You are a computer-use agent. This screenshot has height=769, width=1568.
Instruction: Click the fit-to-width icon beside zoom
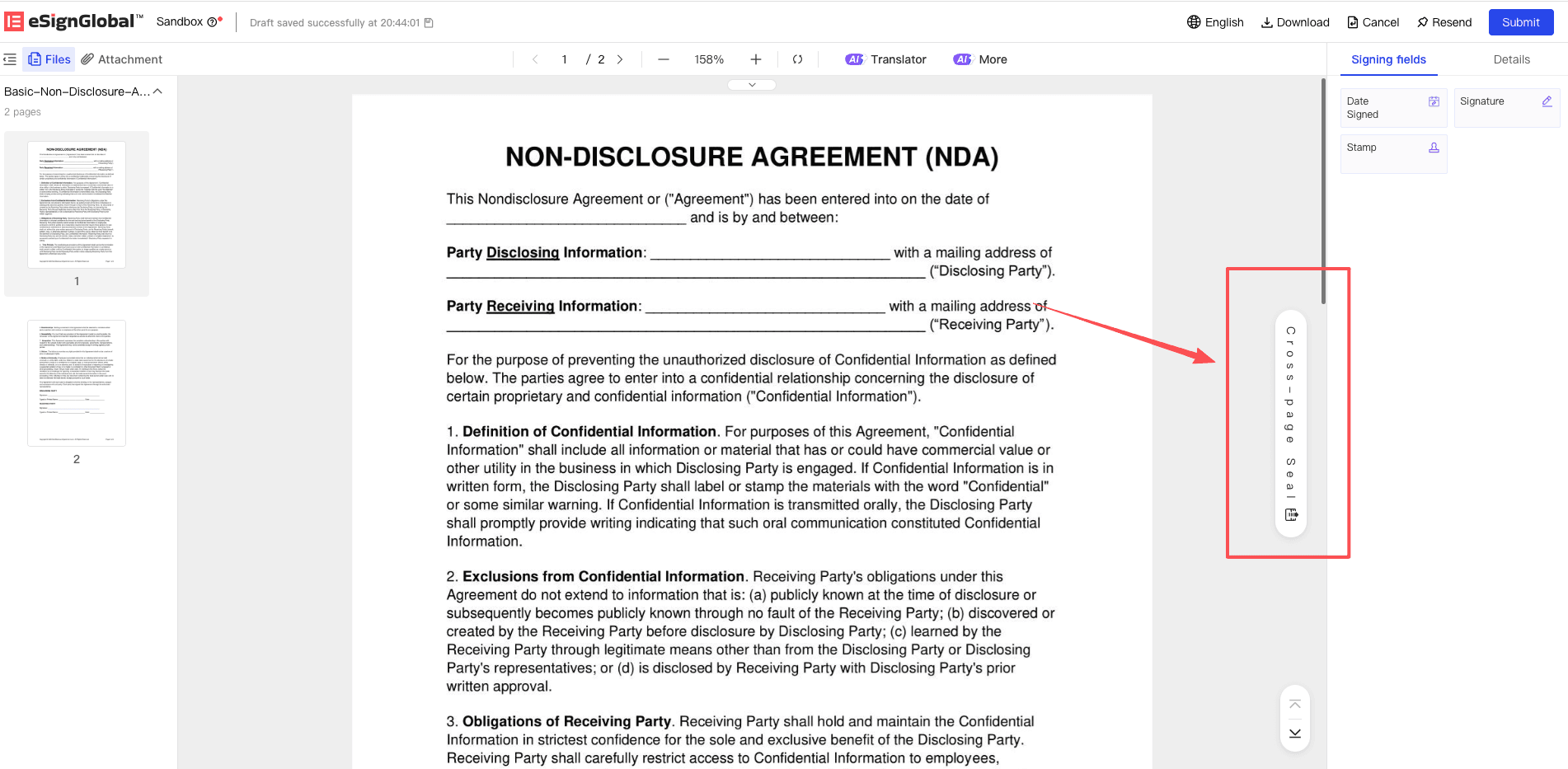[797, 59]
